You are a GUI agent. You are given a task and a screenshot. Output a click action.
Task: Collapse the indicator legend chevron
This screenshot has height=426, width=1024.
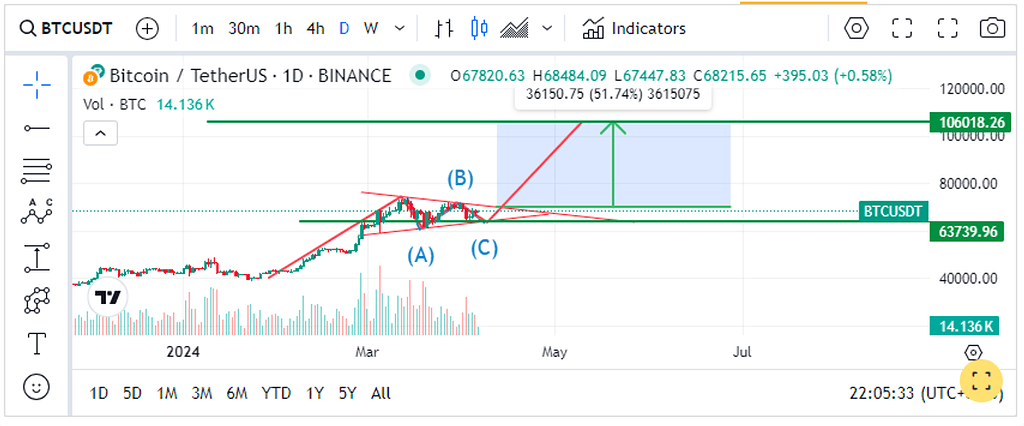click(100, 132)
